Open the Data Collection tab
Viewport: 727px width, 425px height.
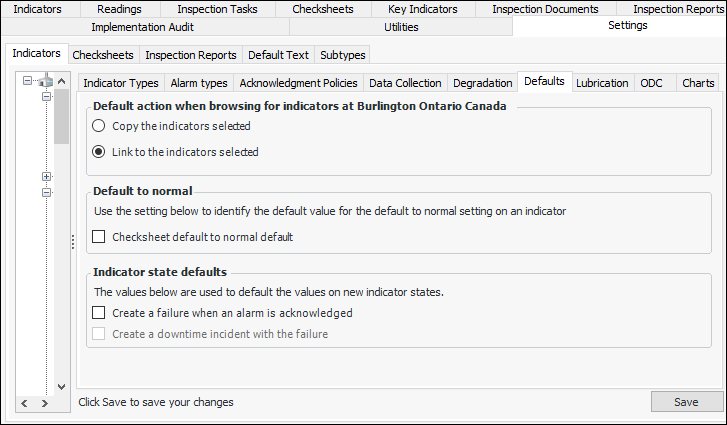tap(405, 83)
